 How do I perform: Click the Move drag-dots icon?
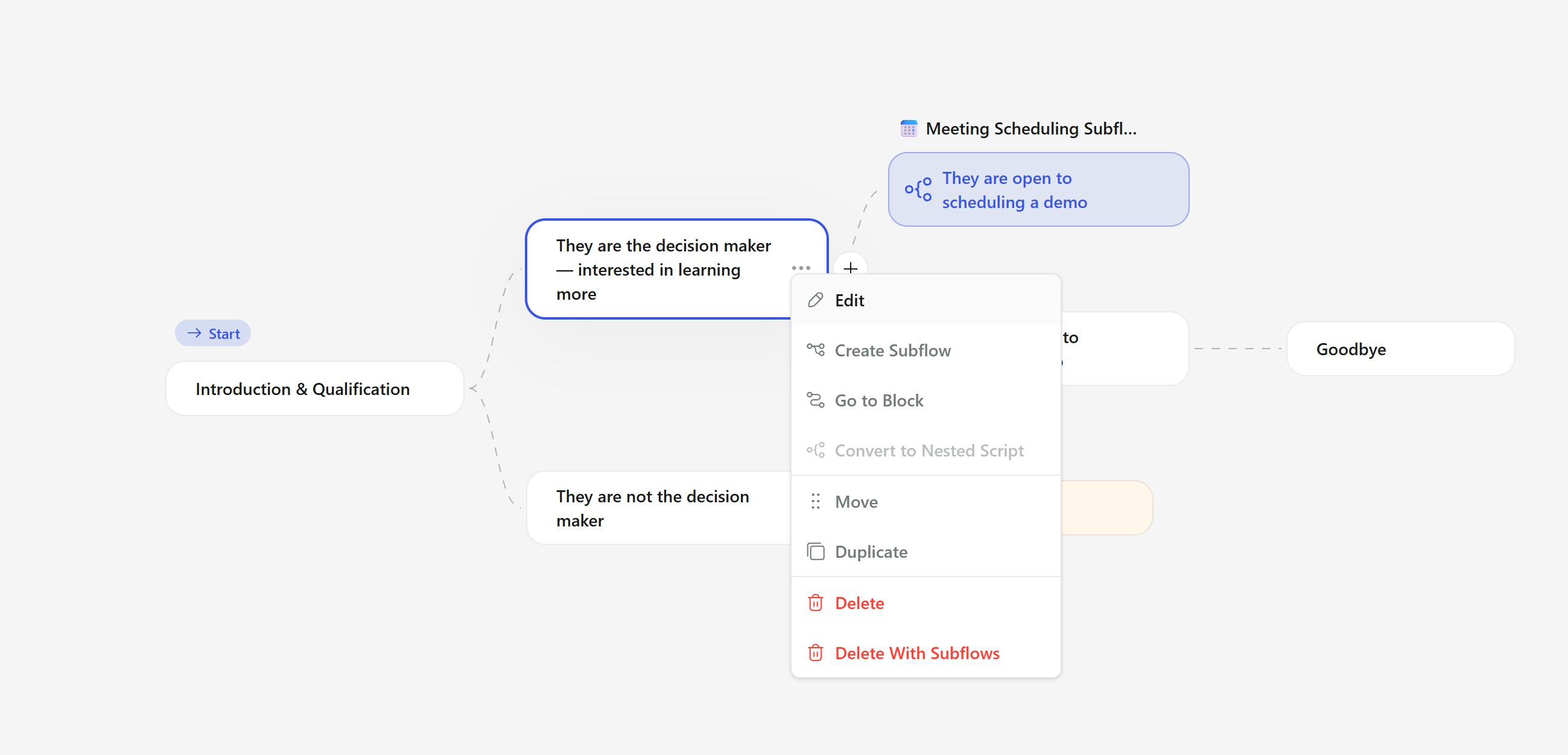pyautogui.click(x=815, y=501)
